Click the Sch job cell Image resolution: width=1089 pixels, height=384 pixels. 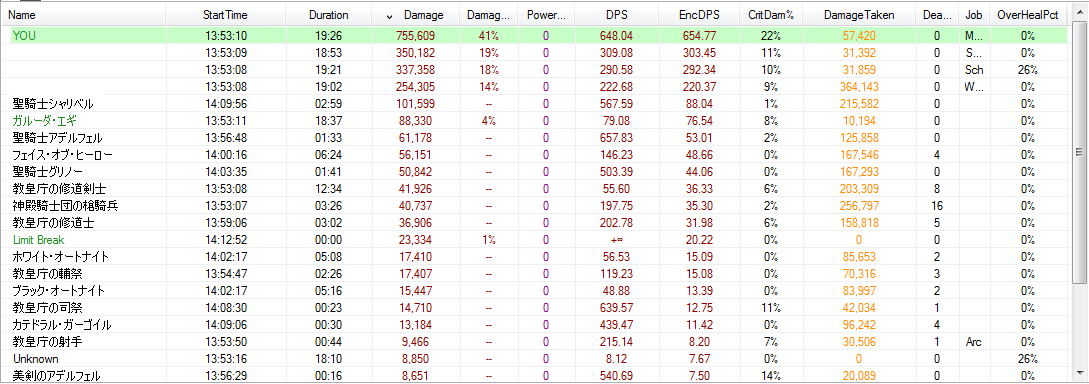[x=974, y=69]
